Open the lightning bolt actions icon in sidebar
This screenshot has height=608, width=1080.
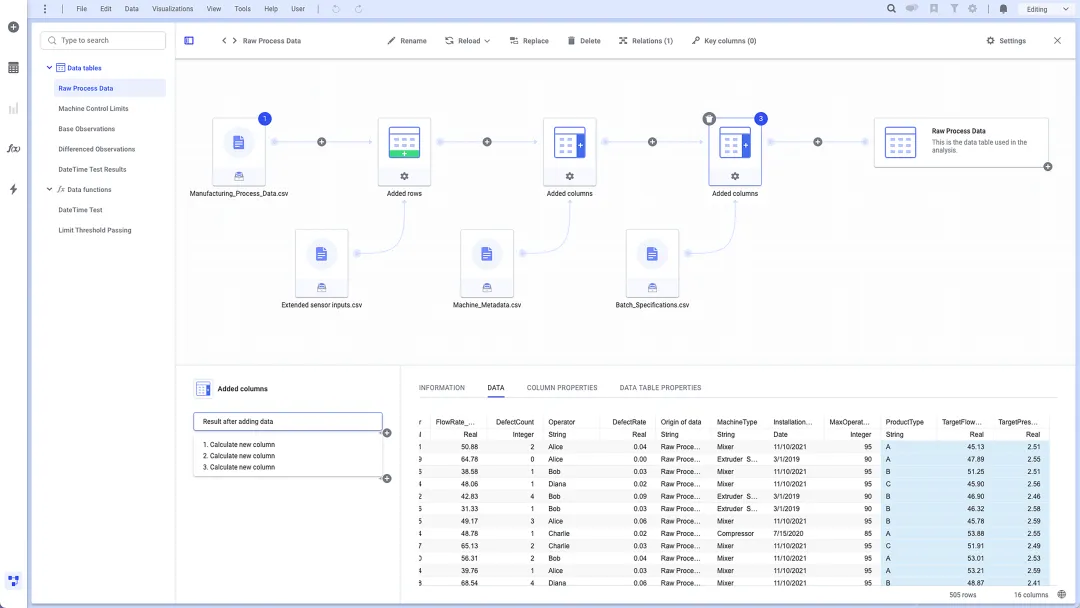pos(13,189)
